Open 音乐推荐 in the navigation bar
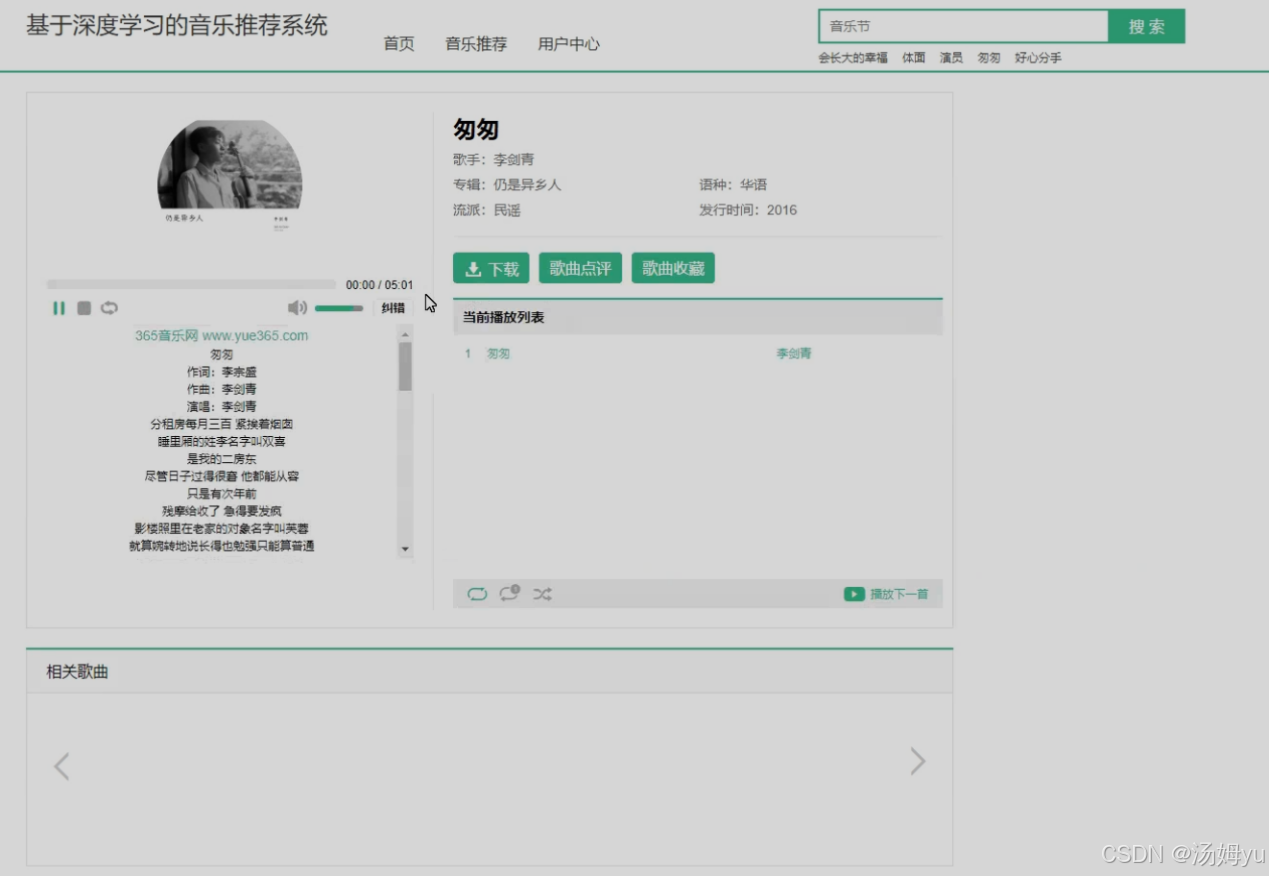The image size is (1269, 876). pos(476,44)
